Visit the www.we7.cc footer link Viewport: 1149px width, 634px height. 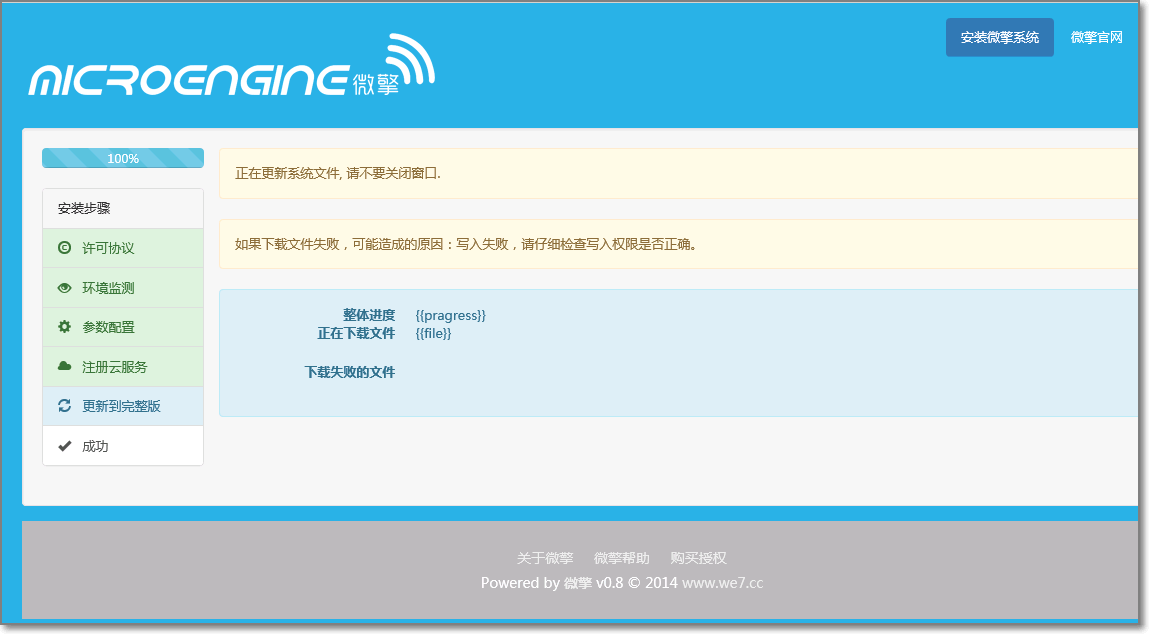[722, 583]
